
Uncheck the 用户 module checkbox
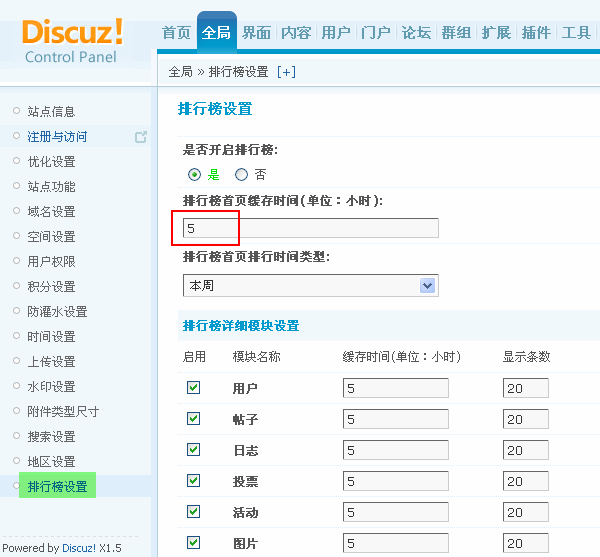pos(194,388)
